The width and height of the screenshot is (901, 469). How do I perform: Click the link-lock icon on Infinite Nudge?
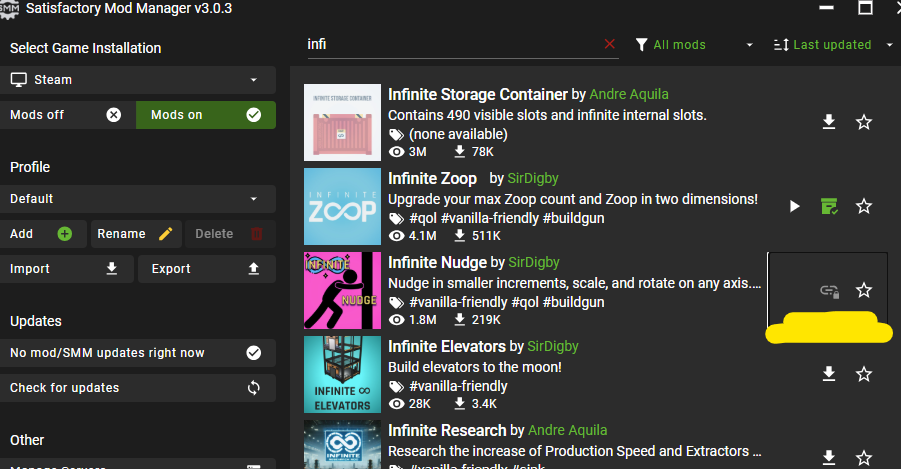(x=829, y=291)
